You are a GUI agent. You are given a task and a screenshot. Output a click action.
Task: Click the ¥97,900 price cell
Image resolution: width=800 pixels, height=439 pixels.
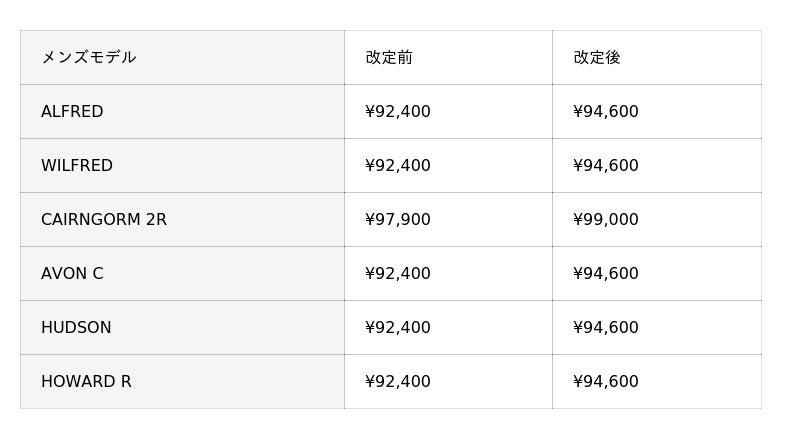(398, 220)
